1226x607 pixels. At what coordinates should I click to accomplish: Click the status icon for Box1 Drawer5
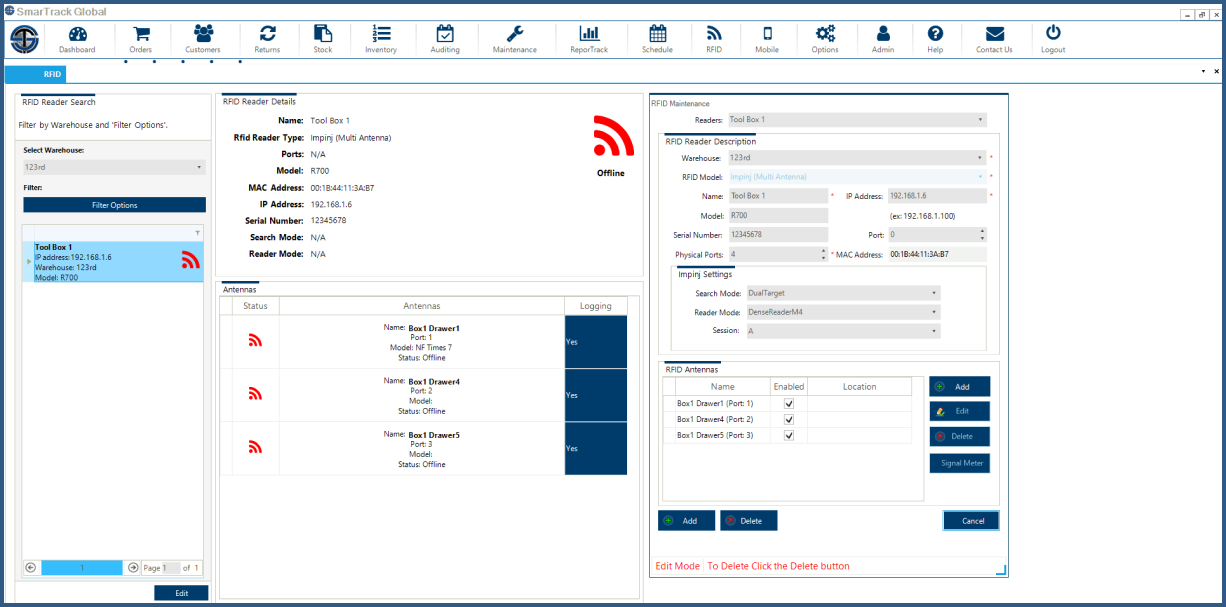tap(255, 448)
